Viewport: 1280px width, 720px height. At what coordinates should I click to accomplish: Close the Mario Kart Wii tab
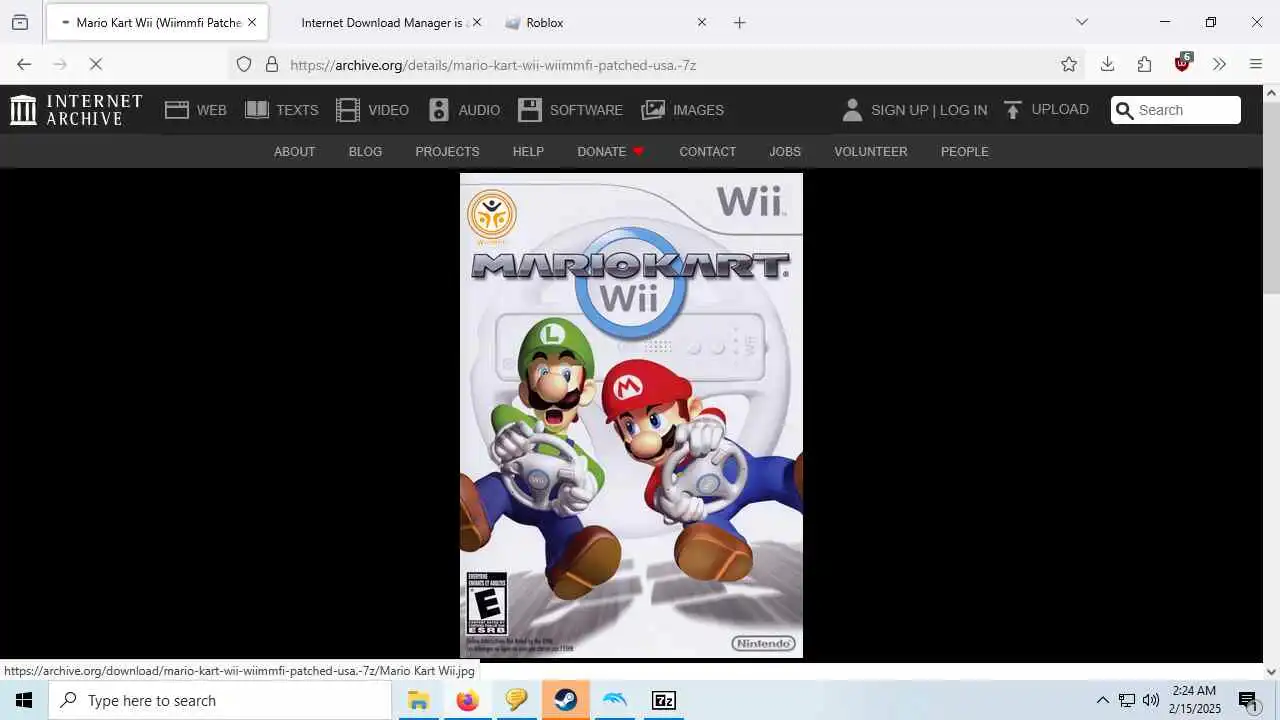coord(252,22)
